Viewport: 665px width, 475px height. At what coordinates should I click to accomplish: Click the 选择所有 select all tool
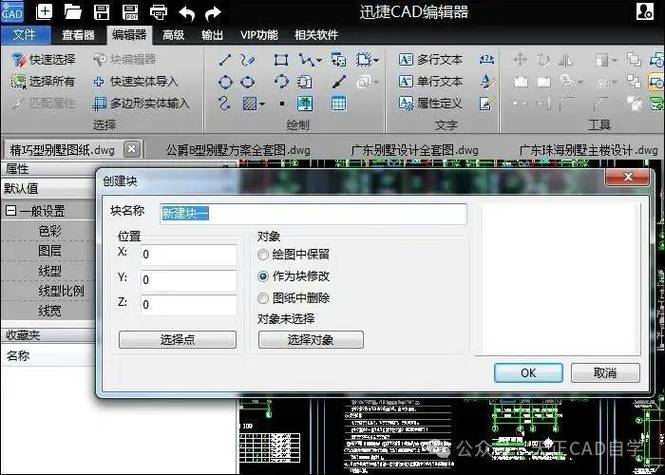[43, 81]
